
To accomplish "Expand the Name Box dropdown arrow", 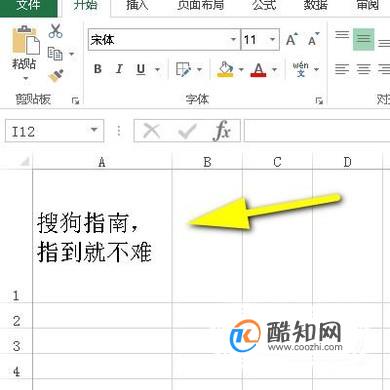I will (x=94, y=130).
